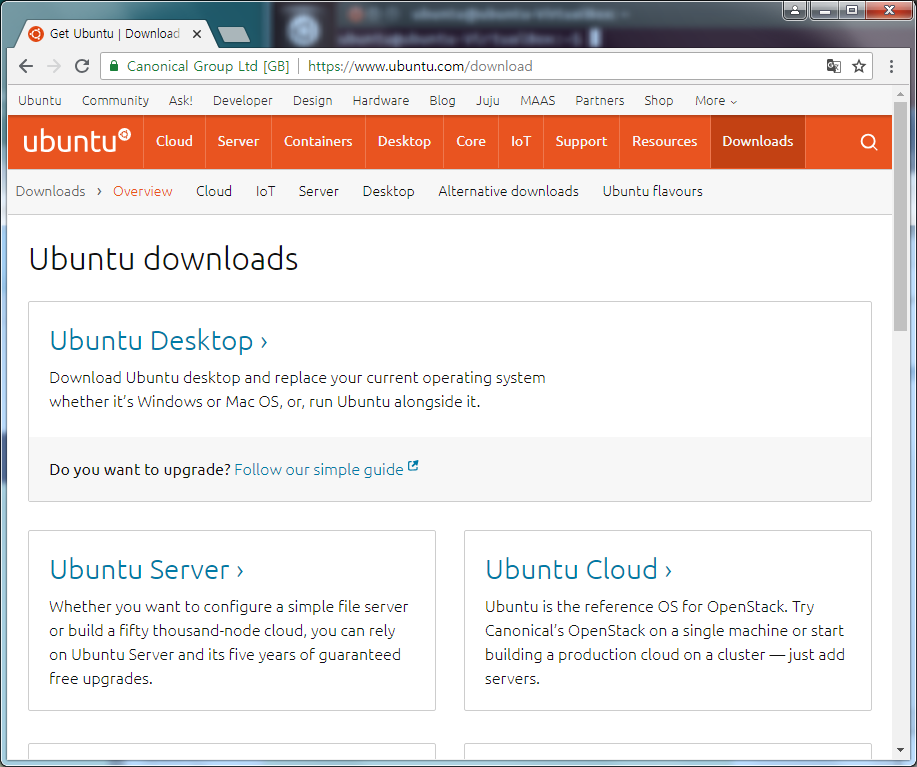Image resolution: width=917 pixels, height=767 pixels.
Task: Open Cloud in the orange navigation
Action: coord(174,141)
